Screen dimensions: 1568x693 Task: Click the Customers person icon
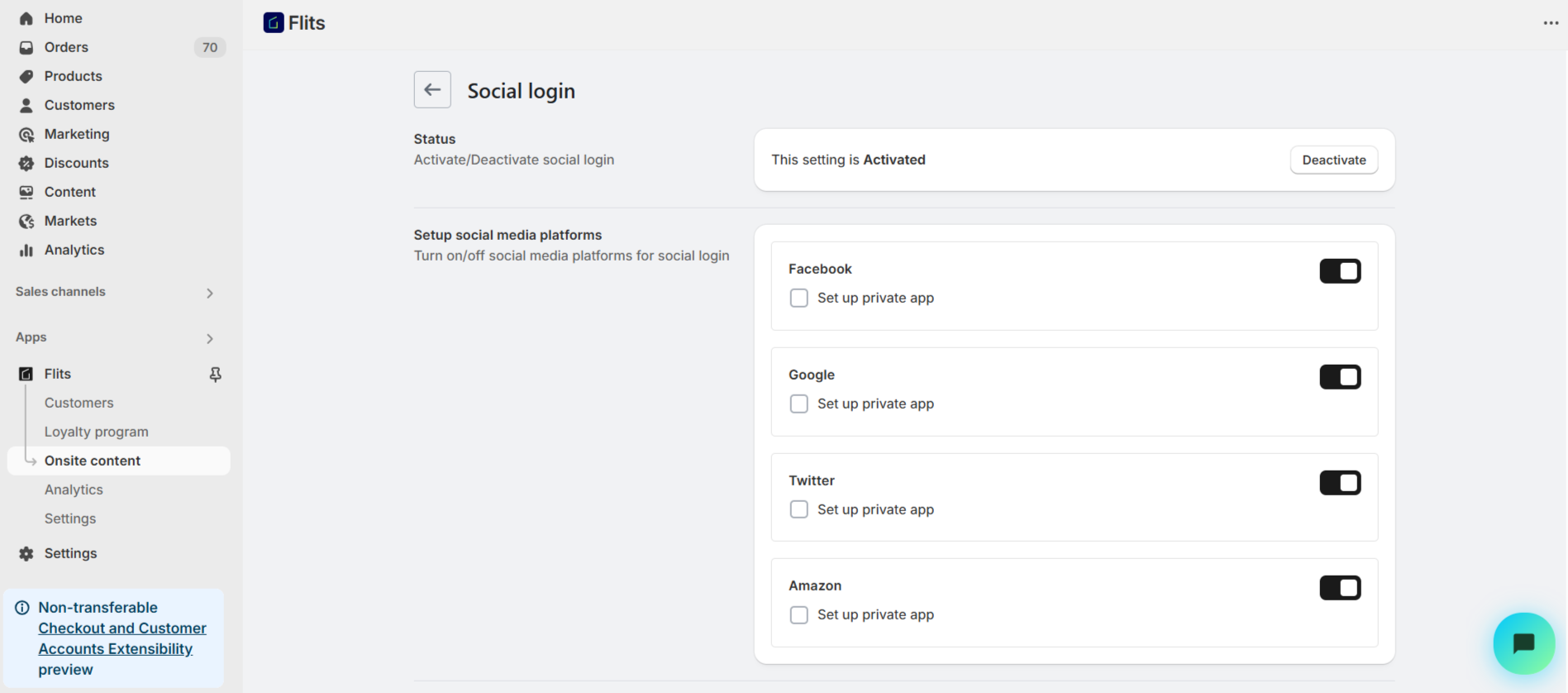point(26,105)
